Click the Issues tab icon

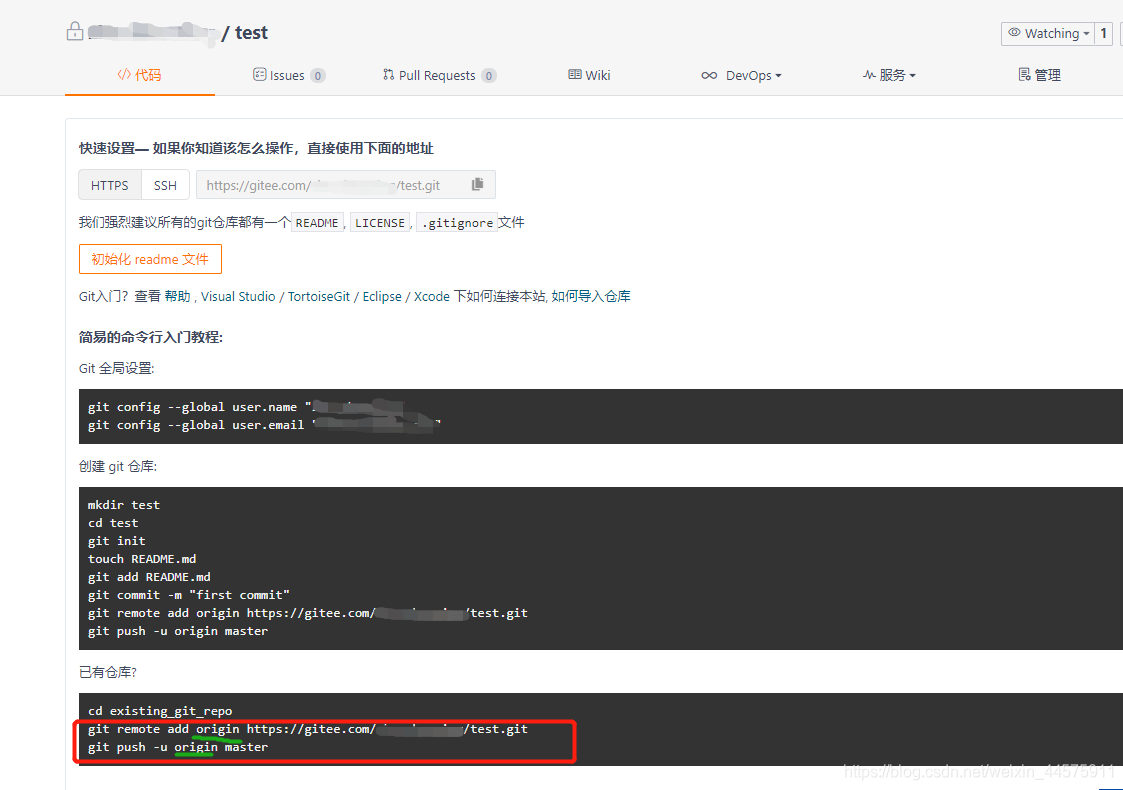(259, 74)
